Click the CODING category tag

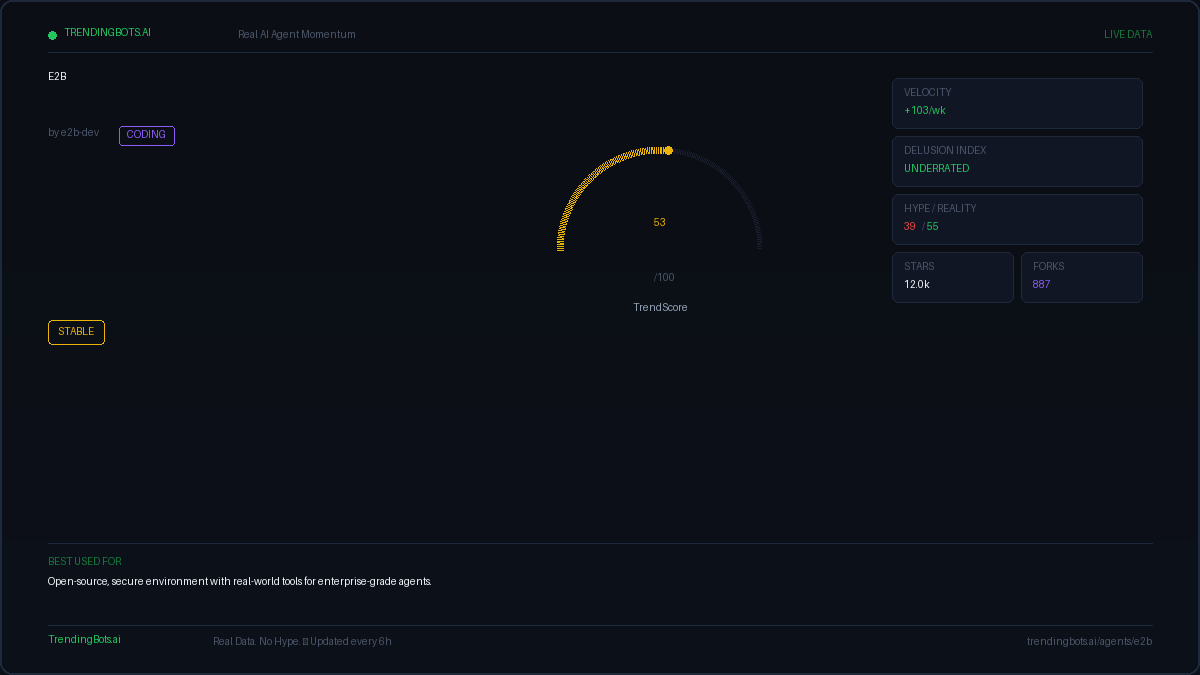click(x=147, y=135)
